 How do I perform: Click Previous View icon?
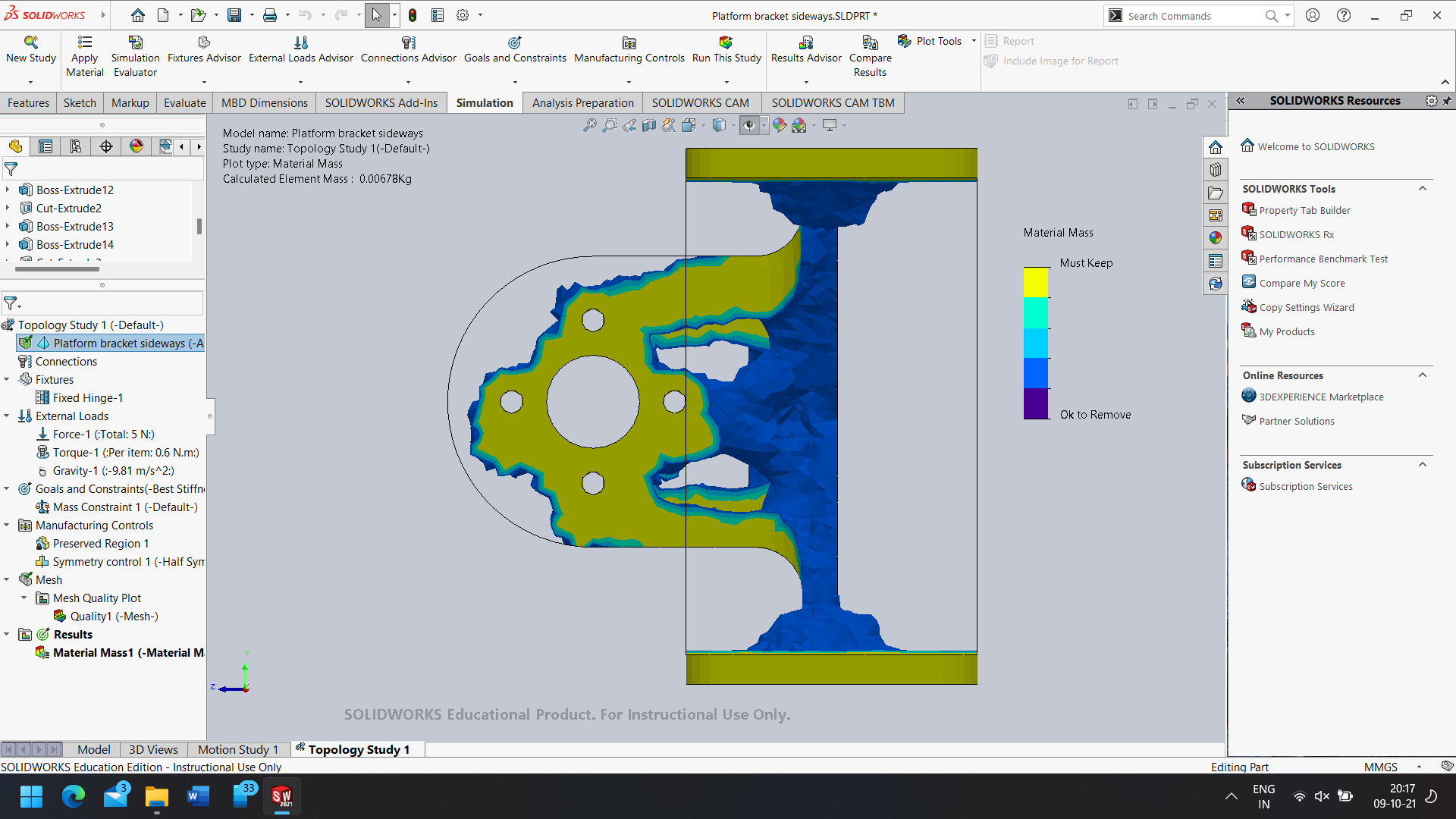click(x=629, y=126)
